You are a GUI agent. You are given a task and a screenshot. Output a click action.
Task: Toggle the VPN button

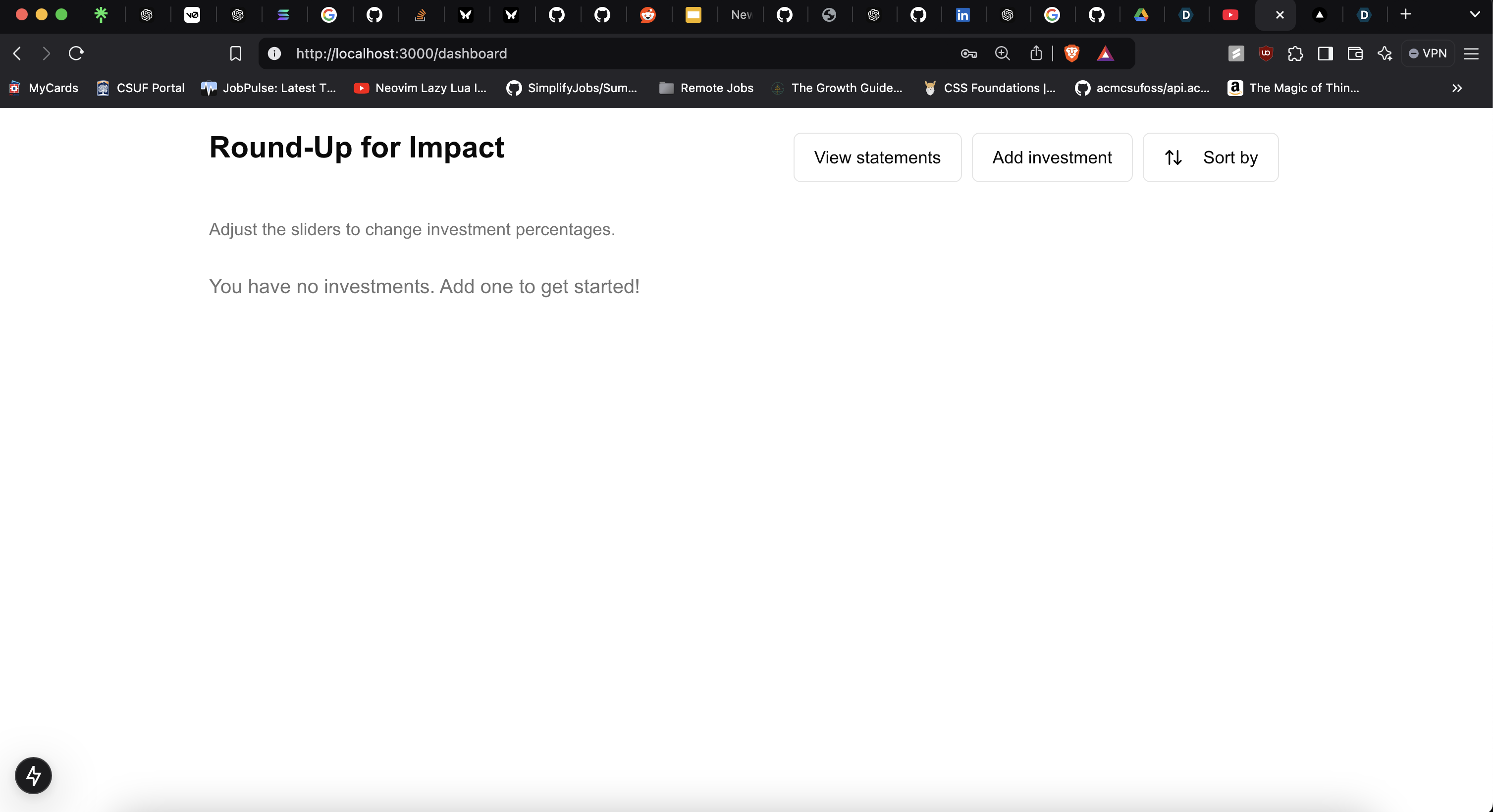pyautogui.click(x=1428, y=53)
